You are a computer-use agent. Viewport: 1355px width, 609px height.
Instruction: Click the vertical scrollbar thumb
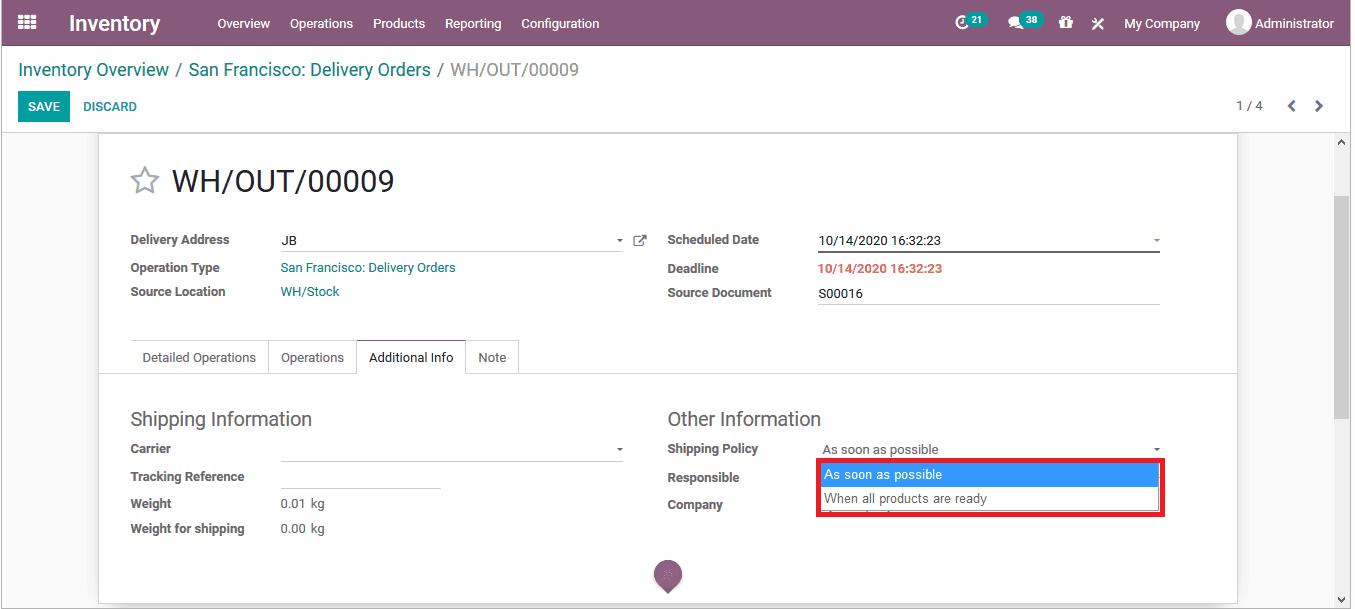point(1342,307)
